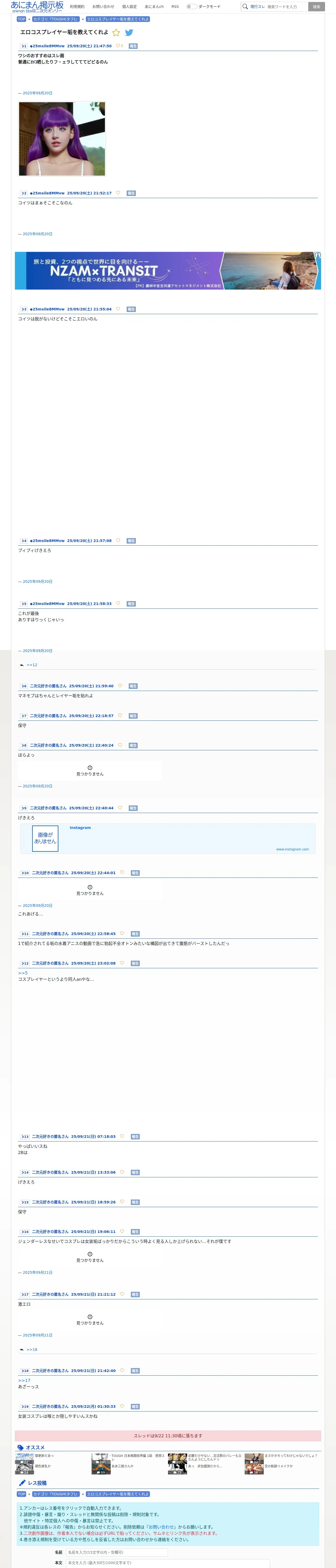Click the magnifier icon in the search box
Image resolution: width=336 pixels, height=1568 pixels.
click(x=245, y=7)
